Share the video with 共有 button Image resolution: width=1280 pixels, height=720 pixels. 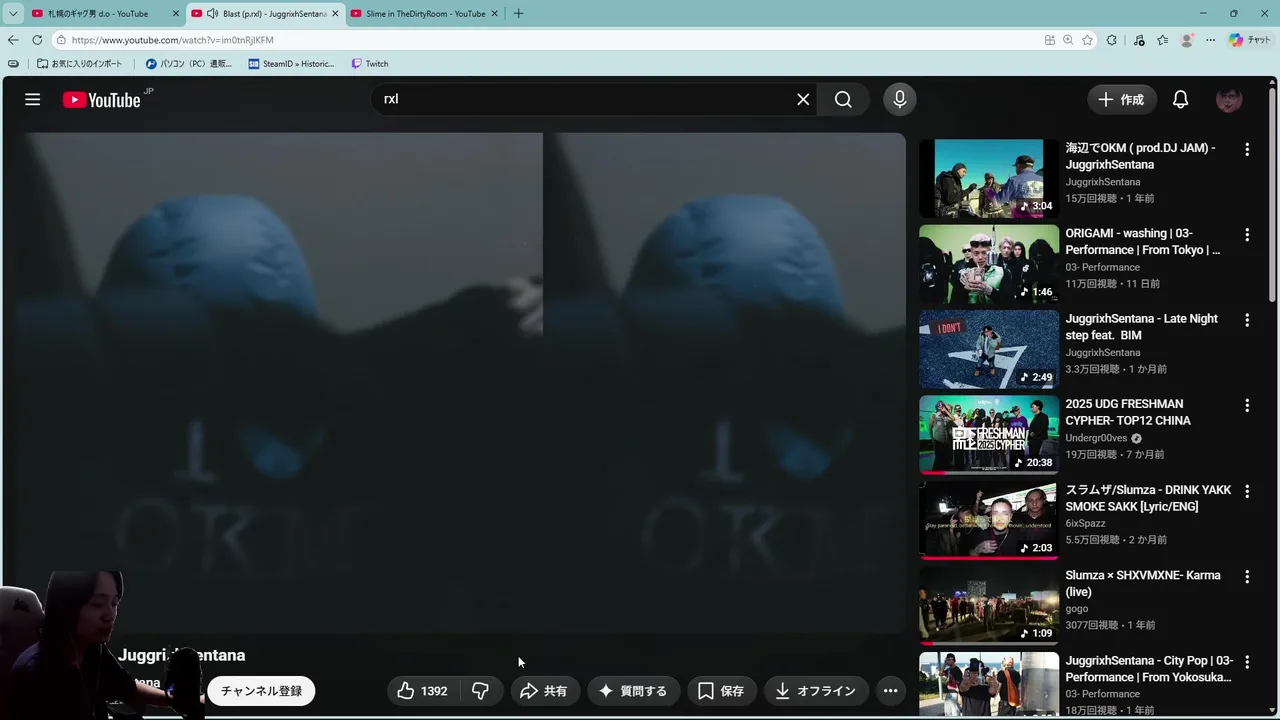543,691
